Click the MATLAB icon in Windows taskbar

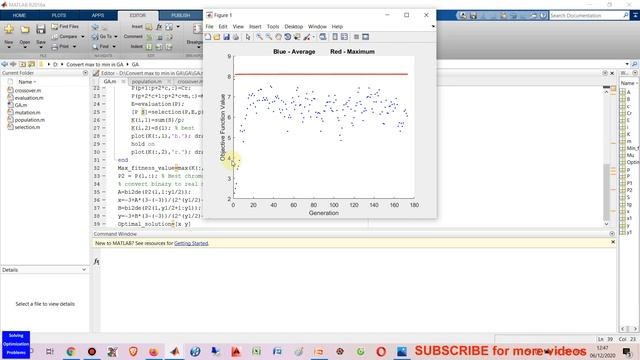(x=175, y=351)
